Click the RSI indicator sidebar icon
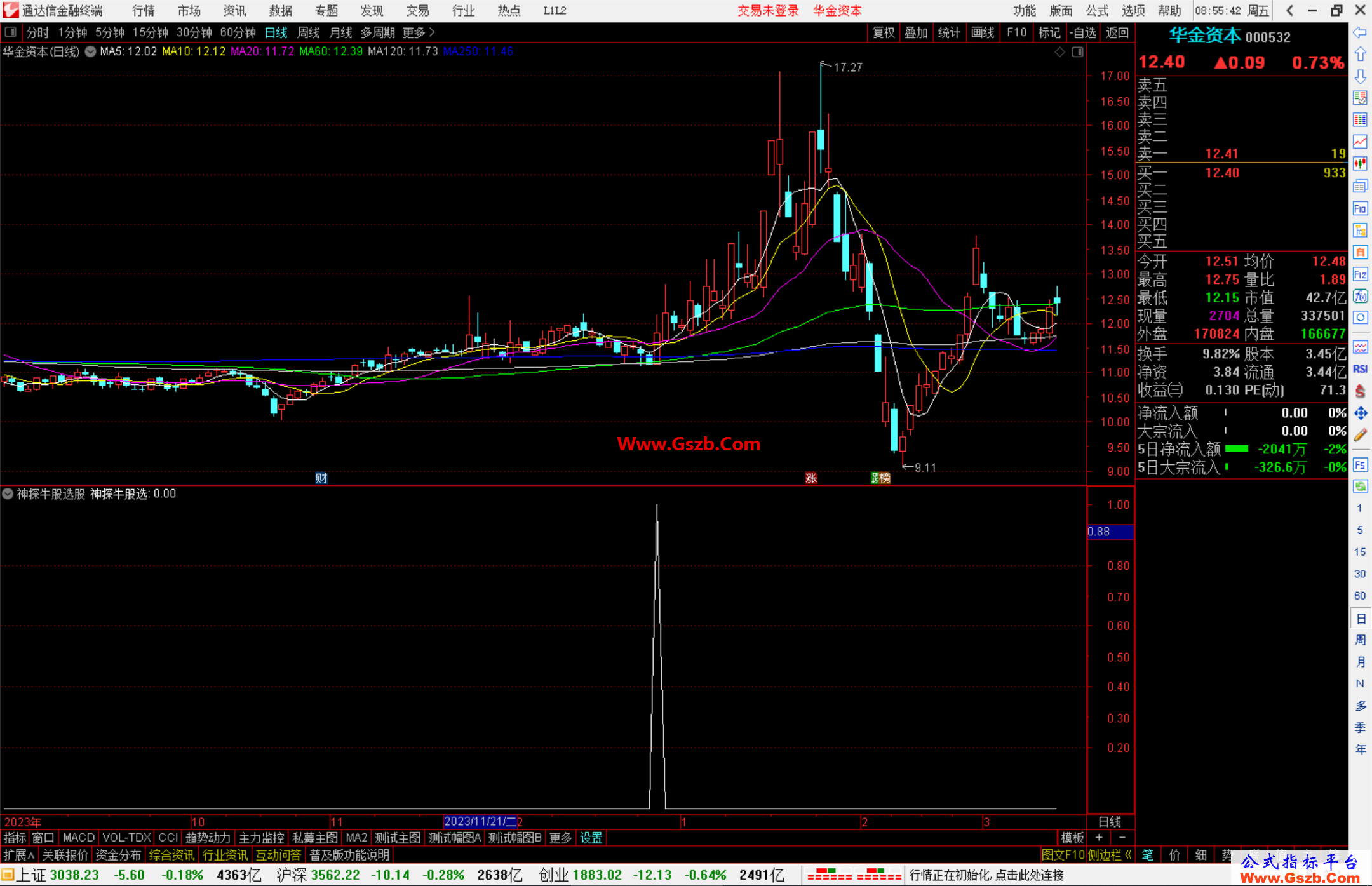 click(x=1360, y=369)
